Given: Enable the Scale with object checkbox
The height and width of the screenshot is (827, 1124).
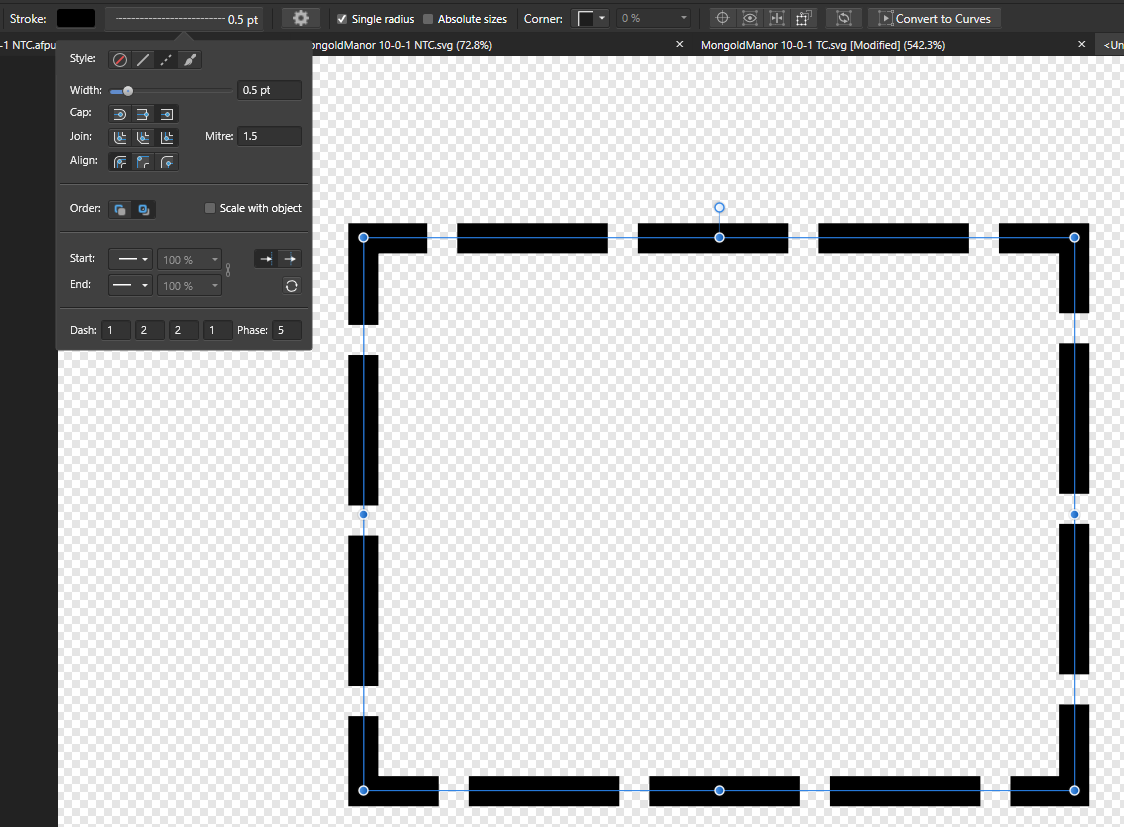Looking at the screenshot, I should pyautogui.click(x=210, y=208).
